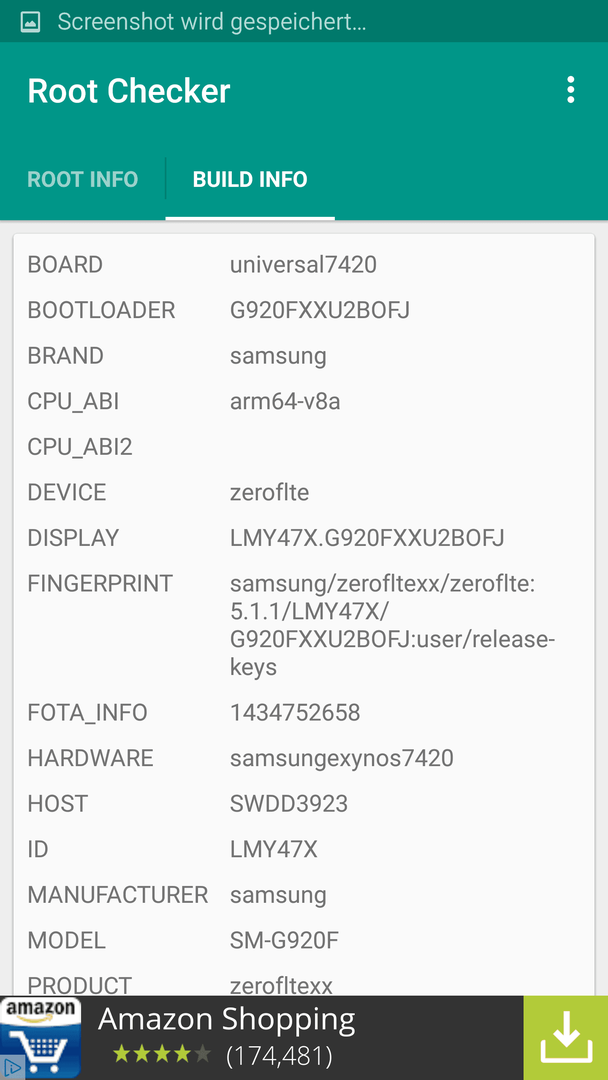Tap the AdChoices triangle icon
The height and width of the screenshot is (1080, 608).
pos(12,1068)
